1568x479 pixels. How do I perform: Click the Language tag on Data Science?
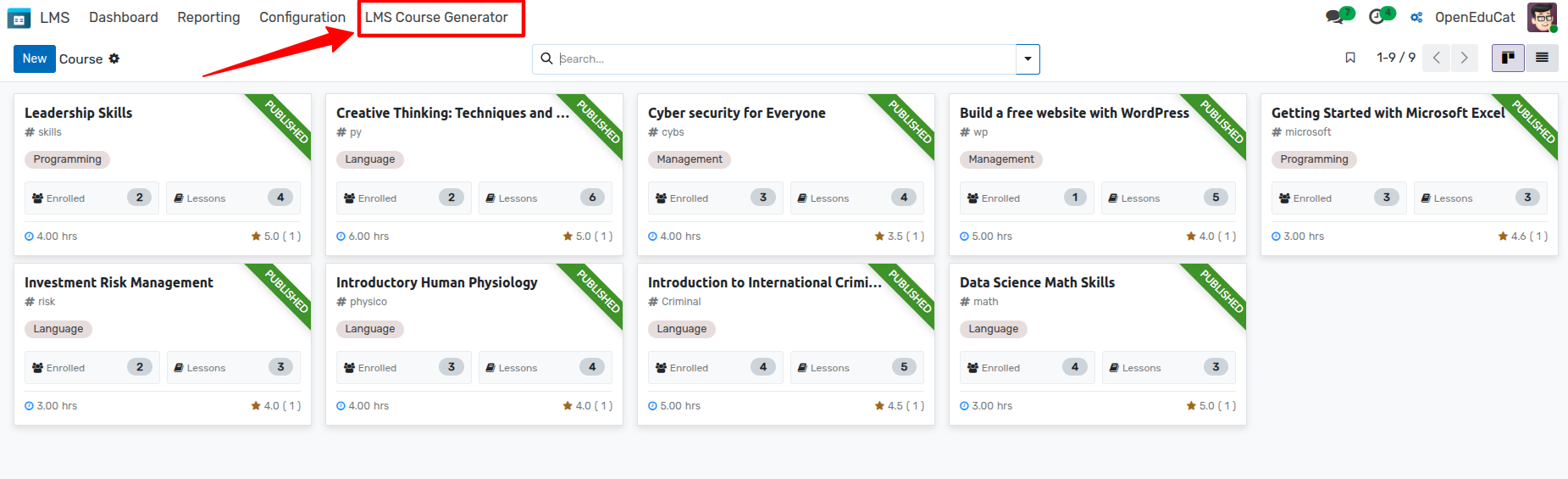click(x=994, y=329)
